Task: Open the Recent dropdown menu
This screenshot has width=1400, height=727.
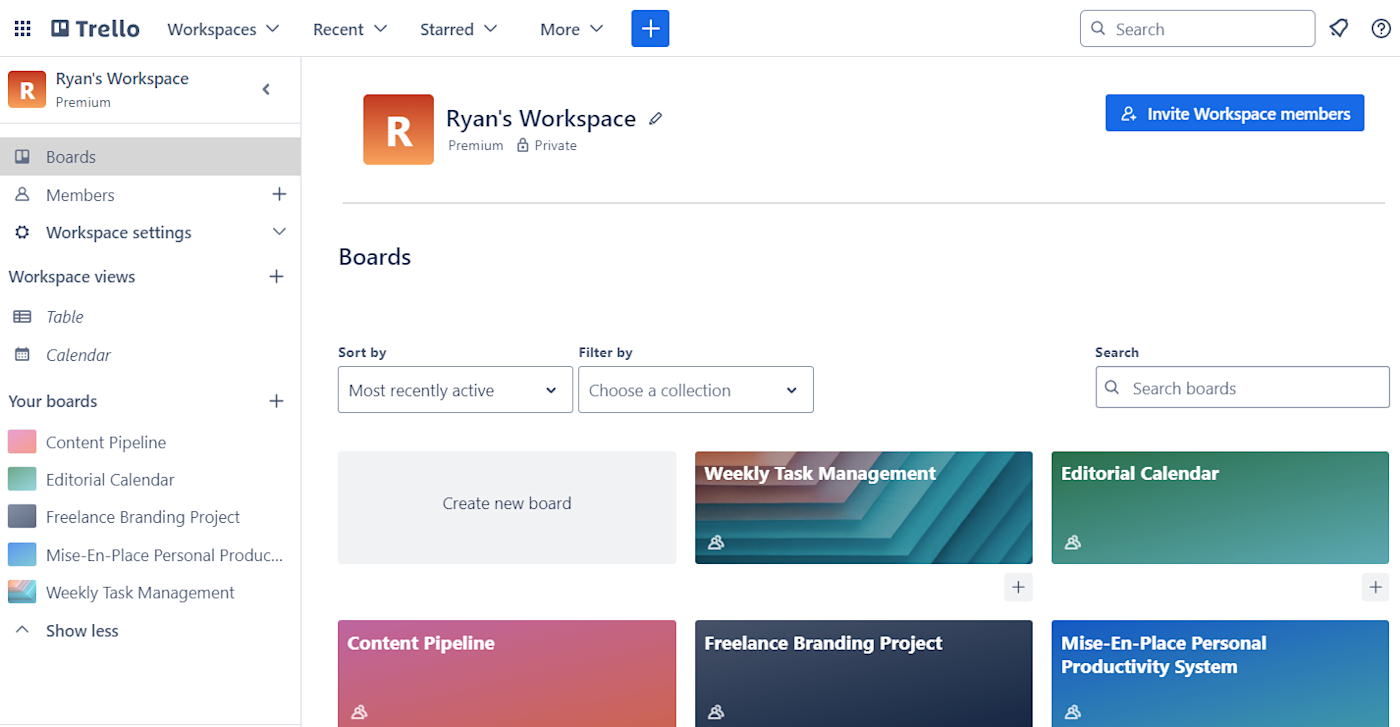Action: tap(350, 29)
